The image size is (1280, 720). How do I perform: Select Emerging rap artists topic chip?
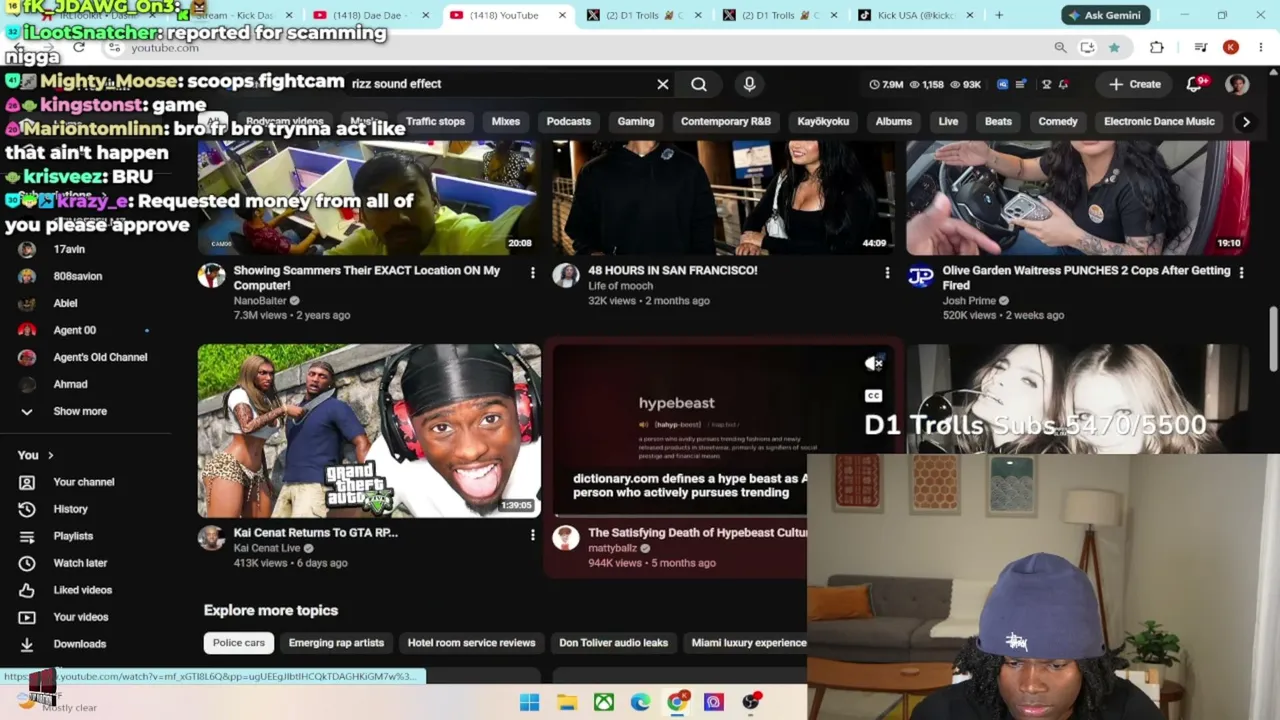[x=336, y=643]
